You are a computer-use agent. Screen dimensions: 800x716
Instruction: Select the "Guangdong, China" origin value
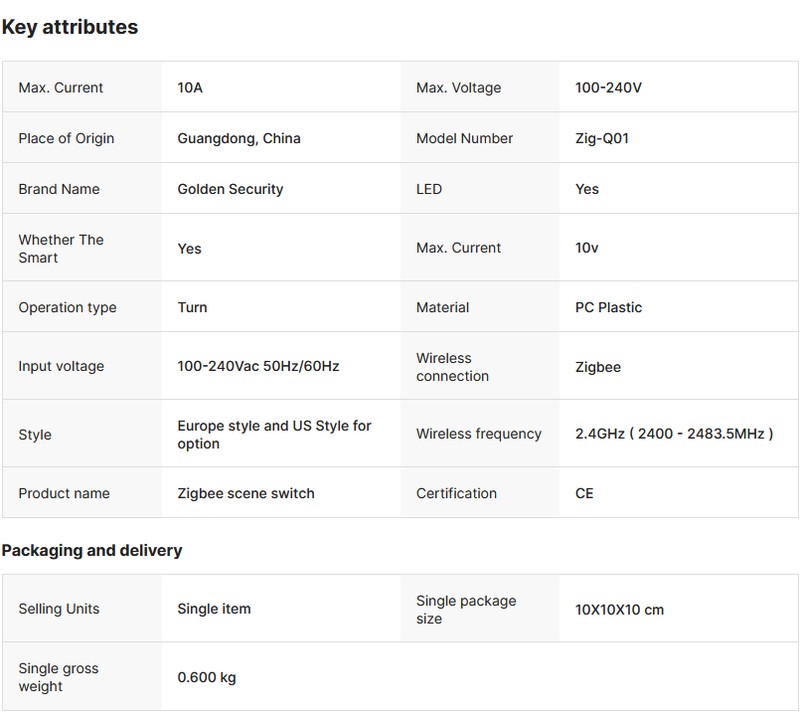[x=238, y=139]
